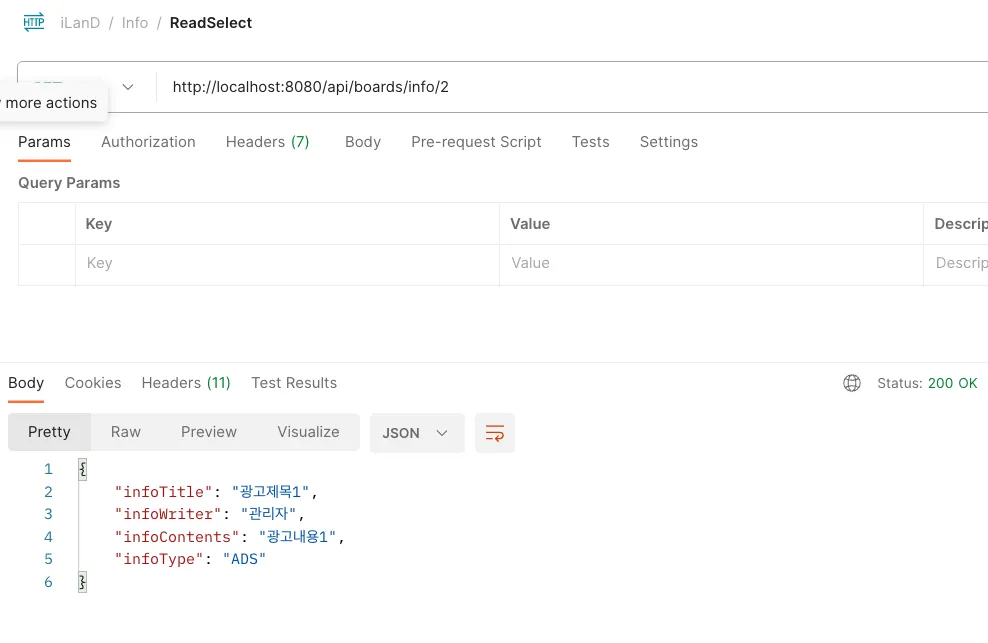This screenshot has height=643, width=988.
Task: Click the HTTP request type icon
Action: tap(34, 22)
